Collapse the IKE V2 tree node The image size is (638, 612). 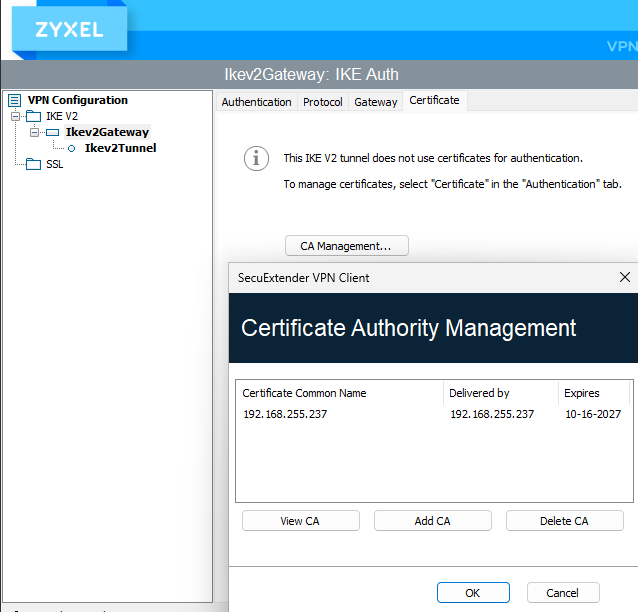pyautogui.click(x=15, y=116)
